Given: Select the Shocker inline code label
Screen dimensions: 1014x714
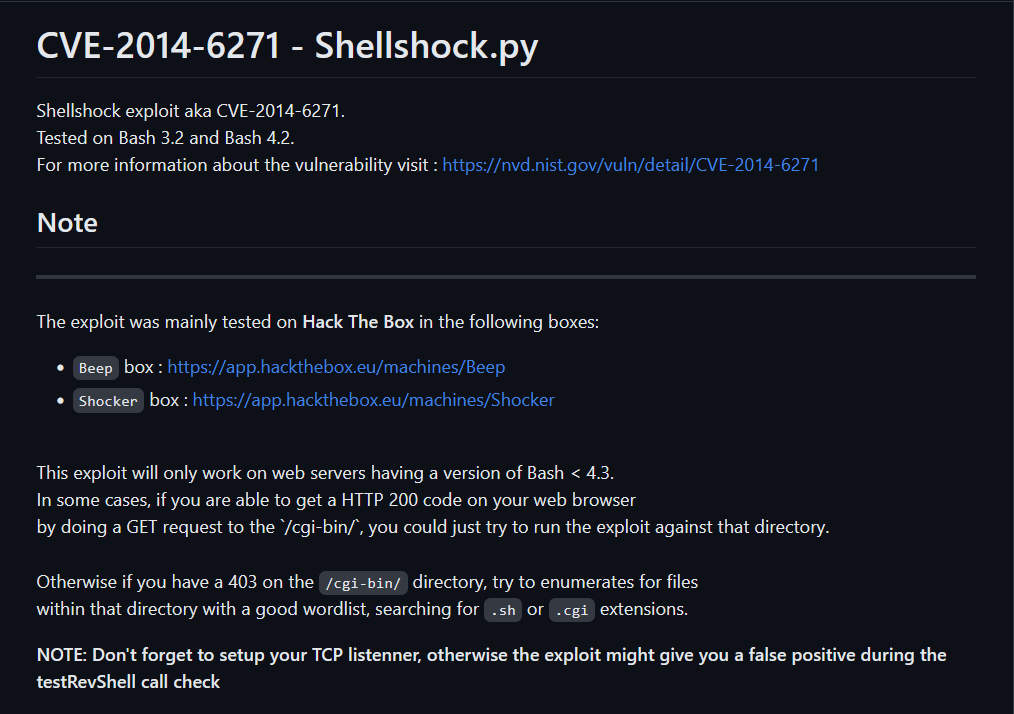Looking at the screenshot, I should point(108,401).
